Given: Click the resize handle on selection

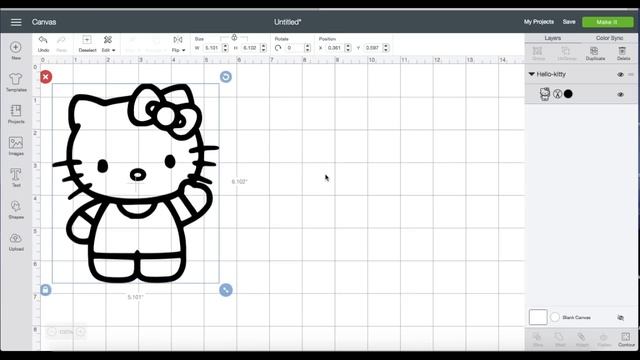Looking at the screenshot, I should point(226,290).
